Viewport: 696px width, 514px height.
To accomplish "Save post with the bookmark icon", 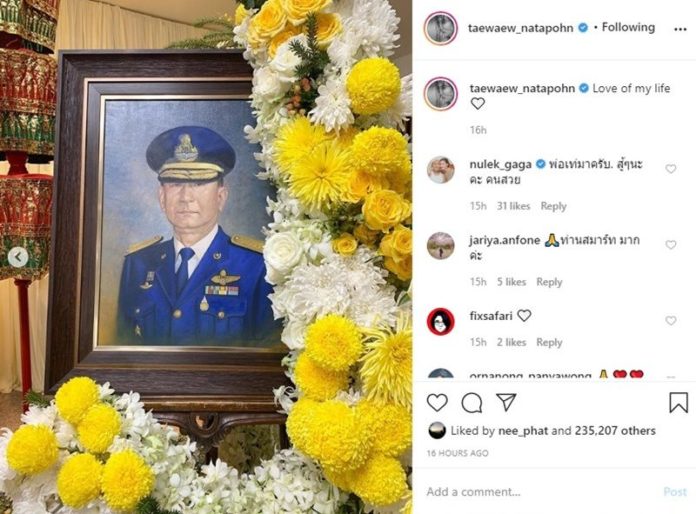I will tap(678, 402).
